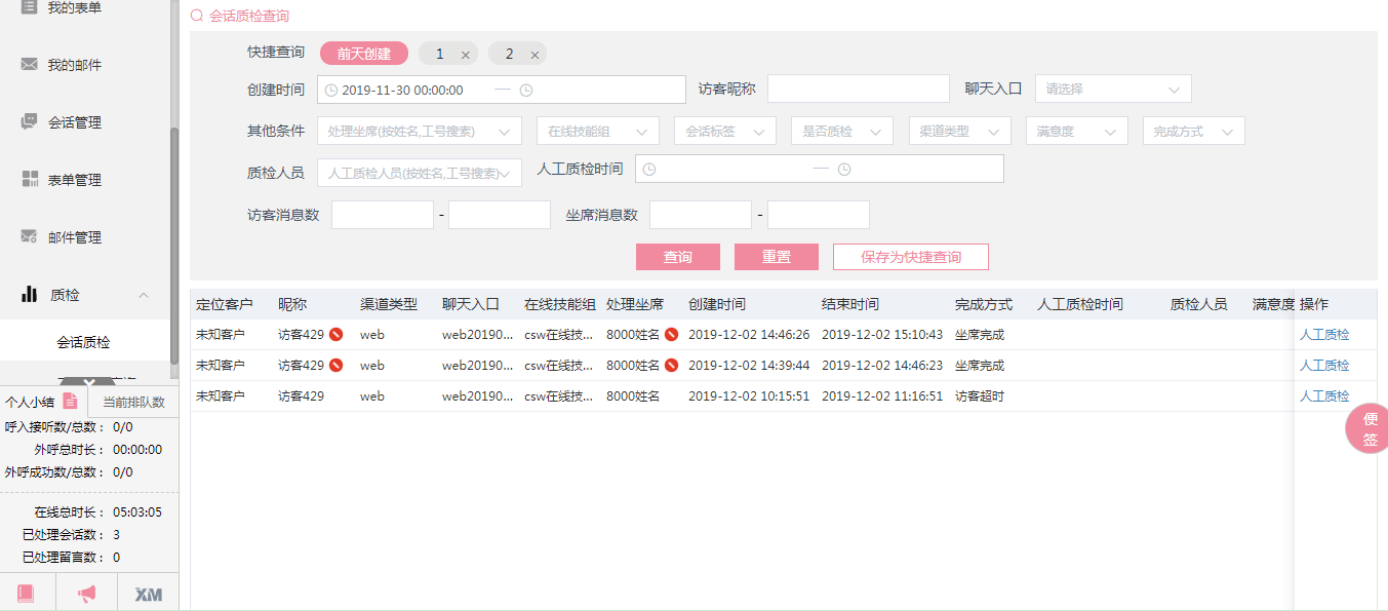Click the 访客昵称 input field
Viewport: 1388px width, 611px height.
point(857,89)
